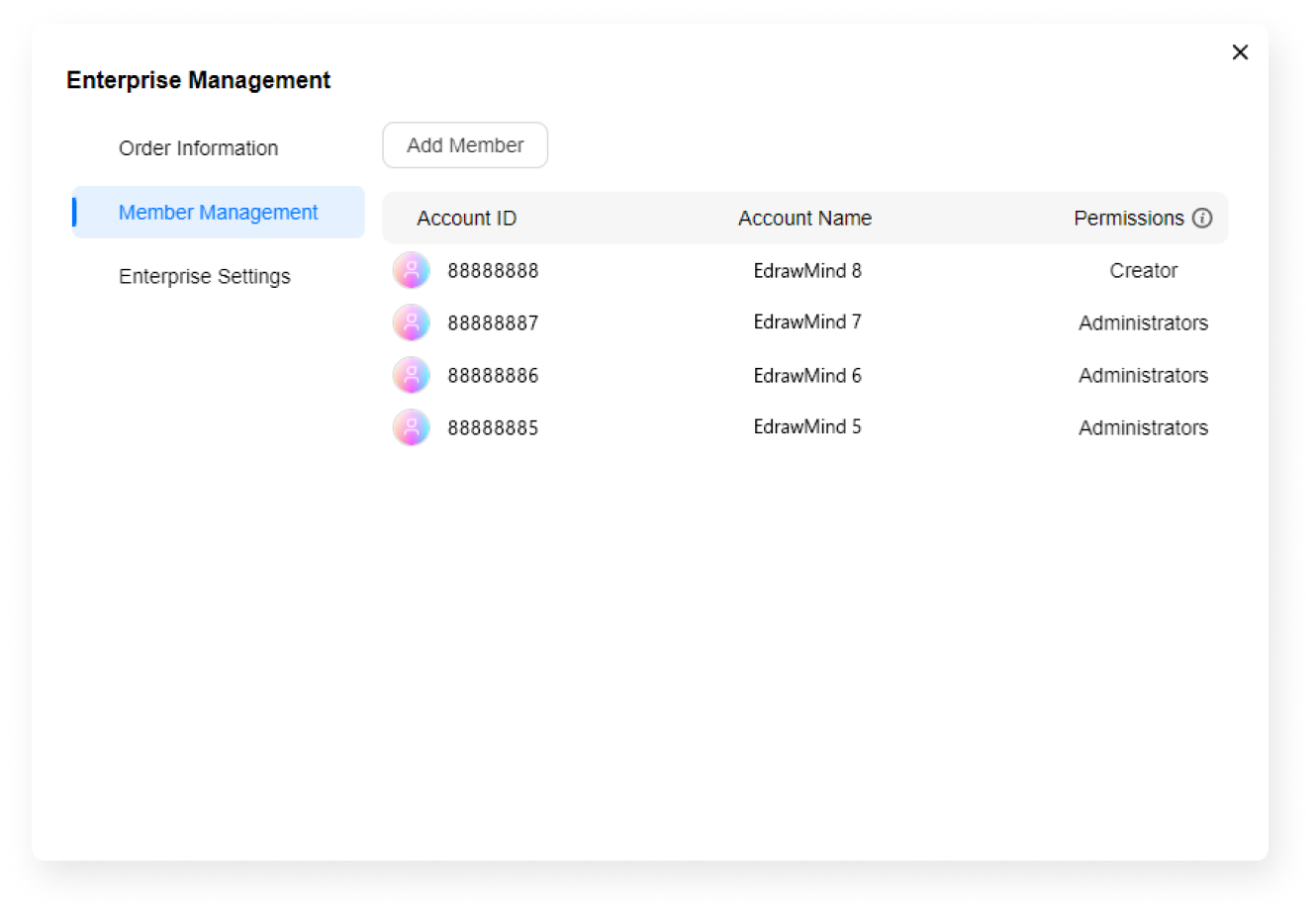Image resolution: width=1316 pixels, height=916 pixels.
Task: Open the Order Information section
Action: tap(198, 148)
